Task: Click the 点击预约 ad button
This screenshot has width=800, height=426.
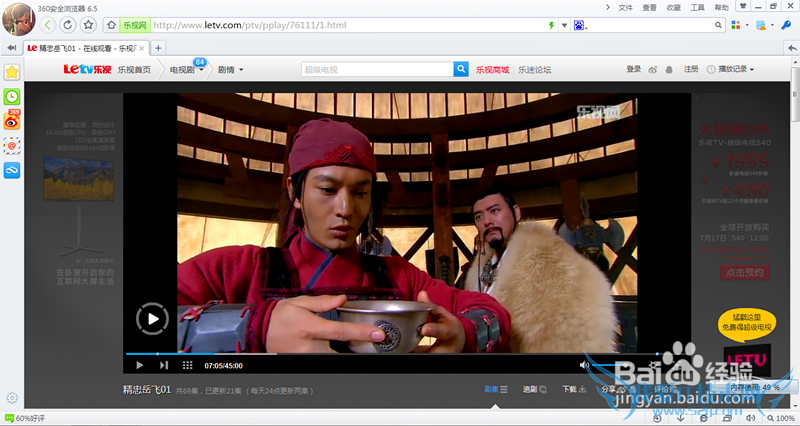Action: point(745,272)
